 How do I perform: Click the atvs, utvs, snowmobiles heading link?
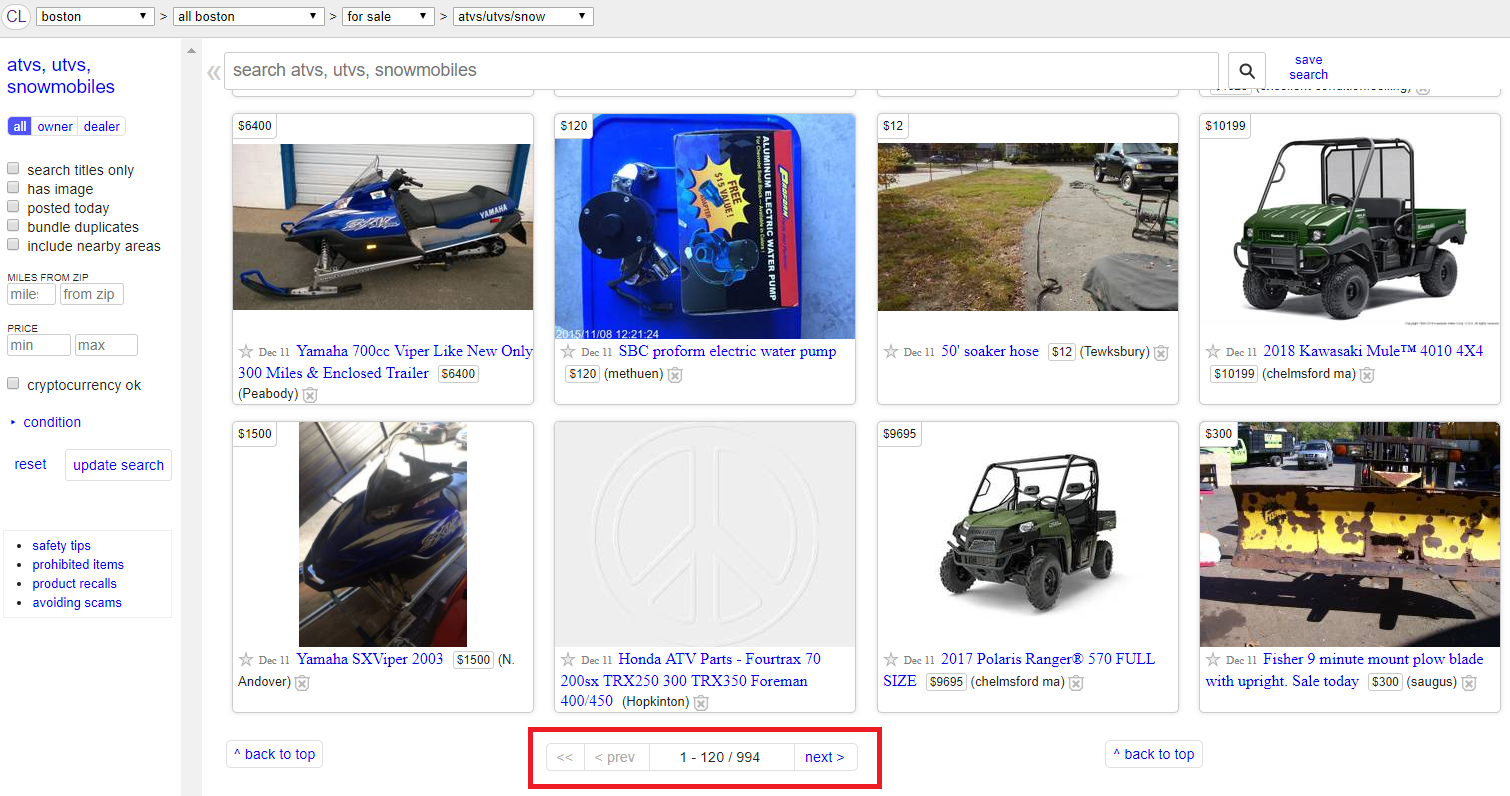click(61, 76)
